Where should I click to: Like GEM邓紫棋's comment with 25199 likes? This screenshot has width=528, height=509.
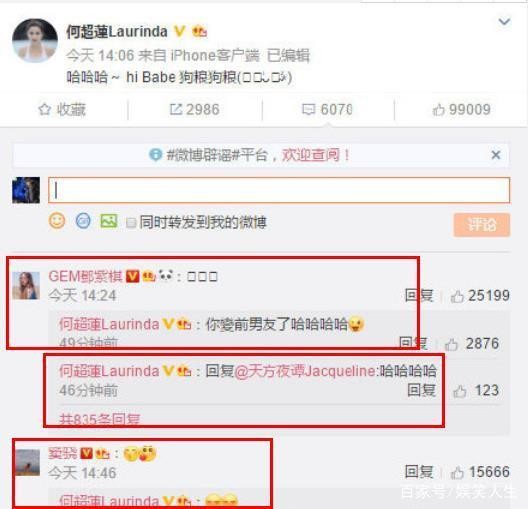(457, 297)
